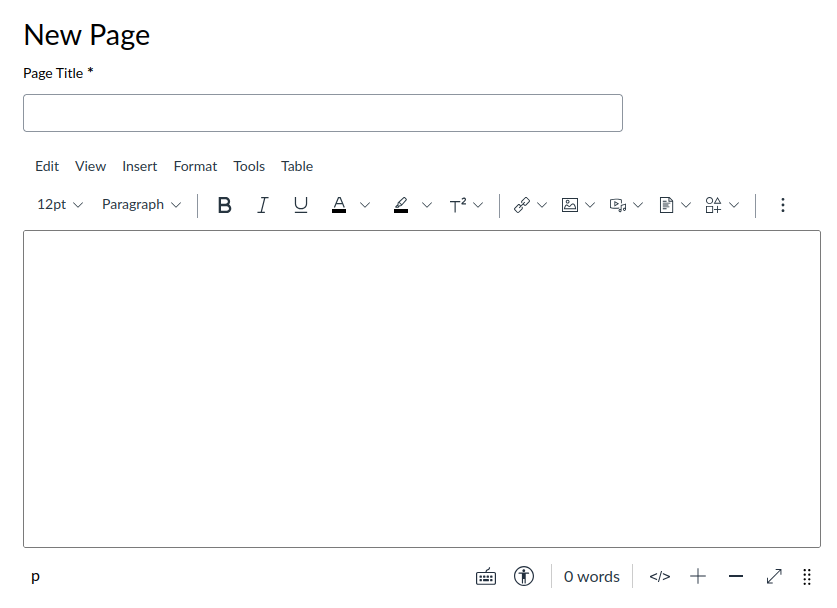Insert a media recording
Image resolution: width=837 pixels, height=608 pixels.
click(x=619, y=204)
